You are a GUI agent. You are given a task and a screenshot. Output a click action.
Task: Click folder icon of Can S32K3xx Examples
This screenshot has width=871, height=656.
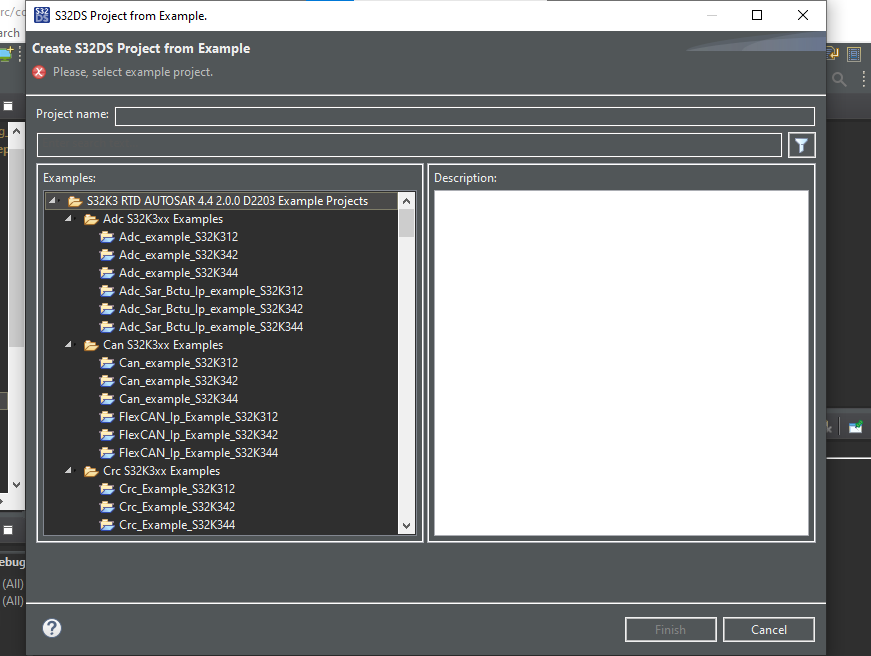click(x=91, y=345)
